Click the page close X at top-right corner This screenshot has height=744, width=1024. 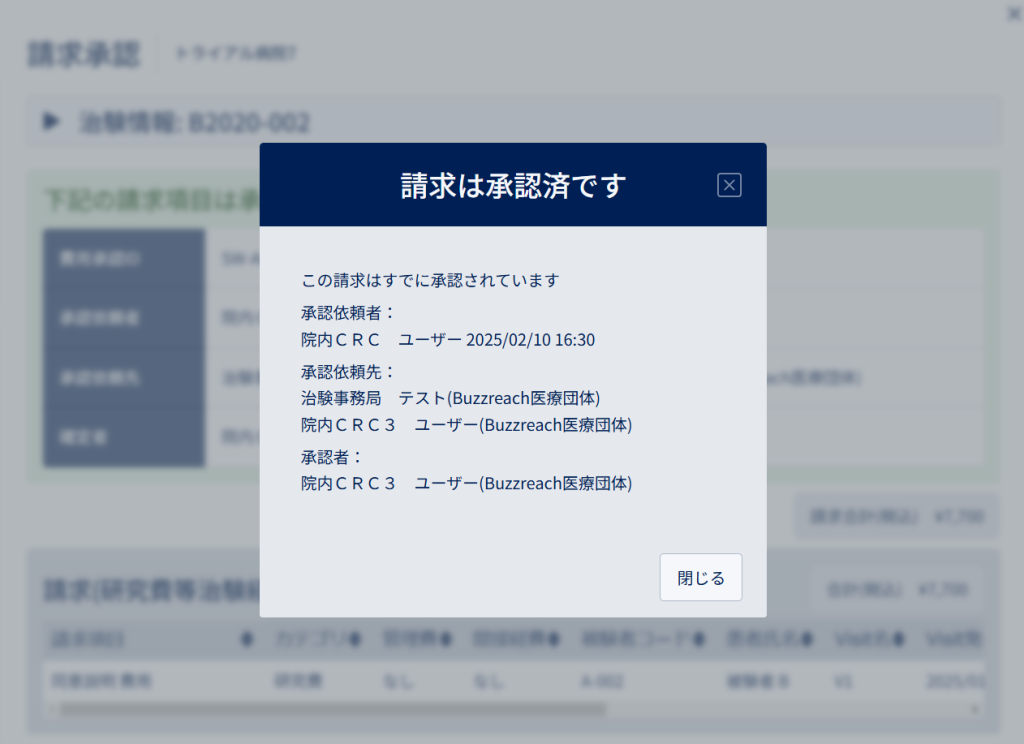[1014, 13]
